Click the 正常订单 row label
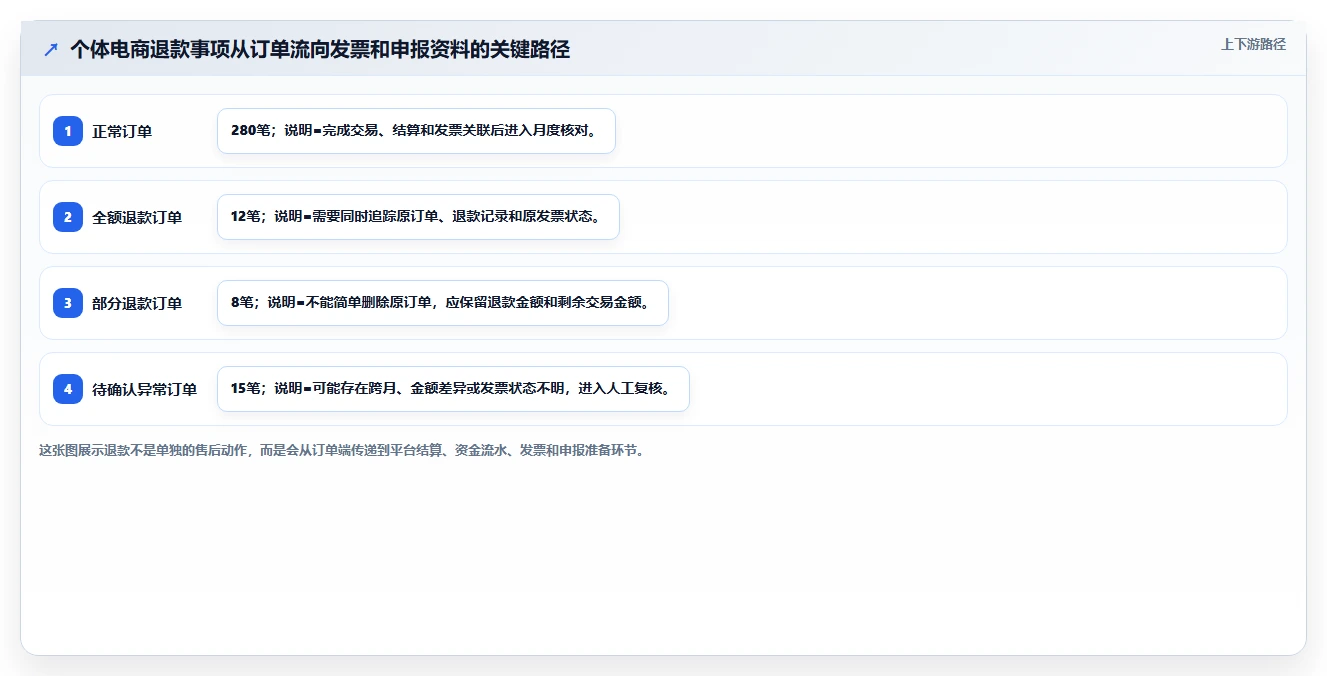1327x676 pixels. click(x=122, y=131)
